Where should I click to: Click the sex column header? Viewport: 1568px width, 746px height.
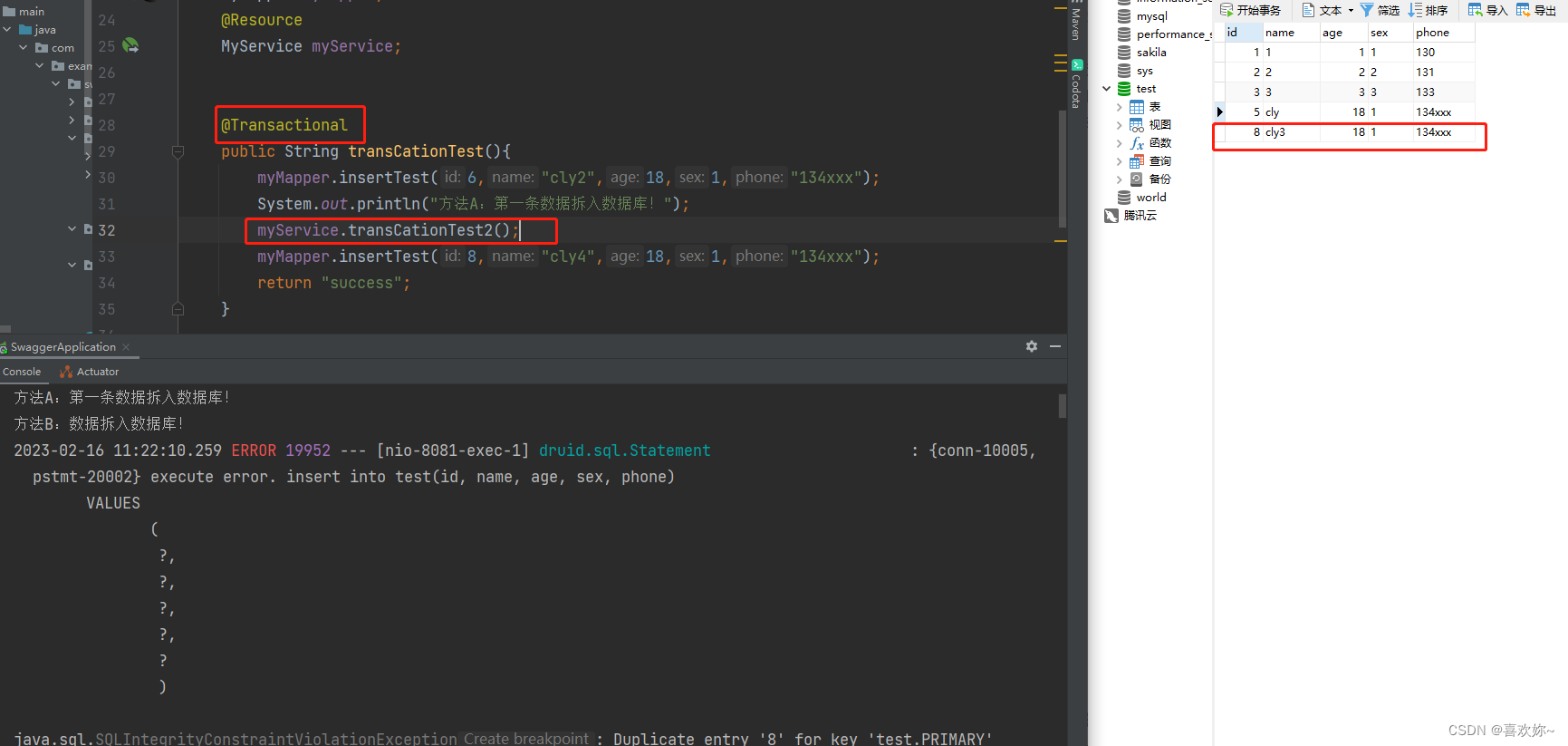click(x=1390, y=33)
